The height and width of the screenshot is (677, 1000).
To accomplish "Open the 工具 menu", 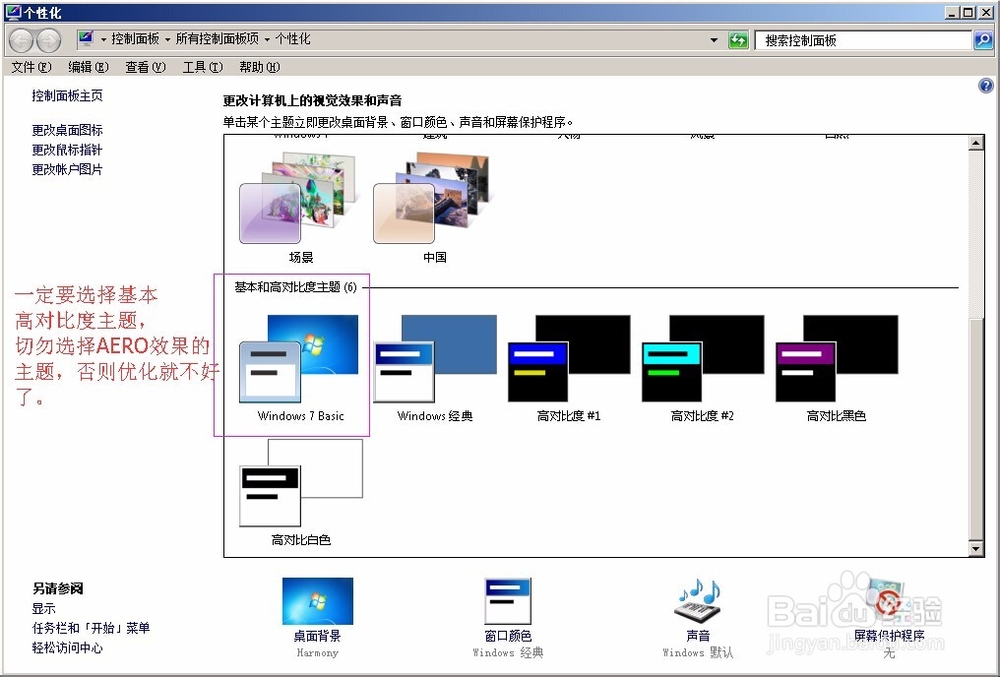I will click(201, 67).
